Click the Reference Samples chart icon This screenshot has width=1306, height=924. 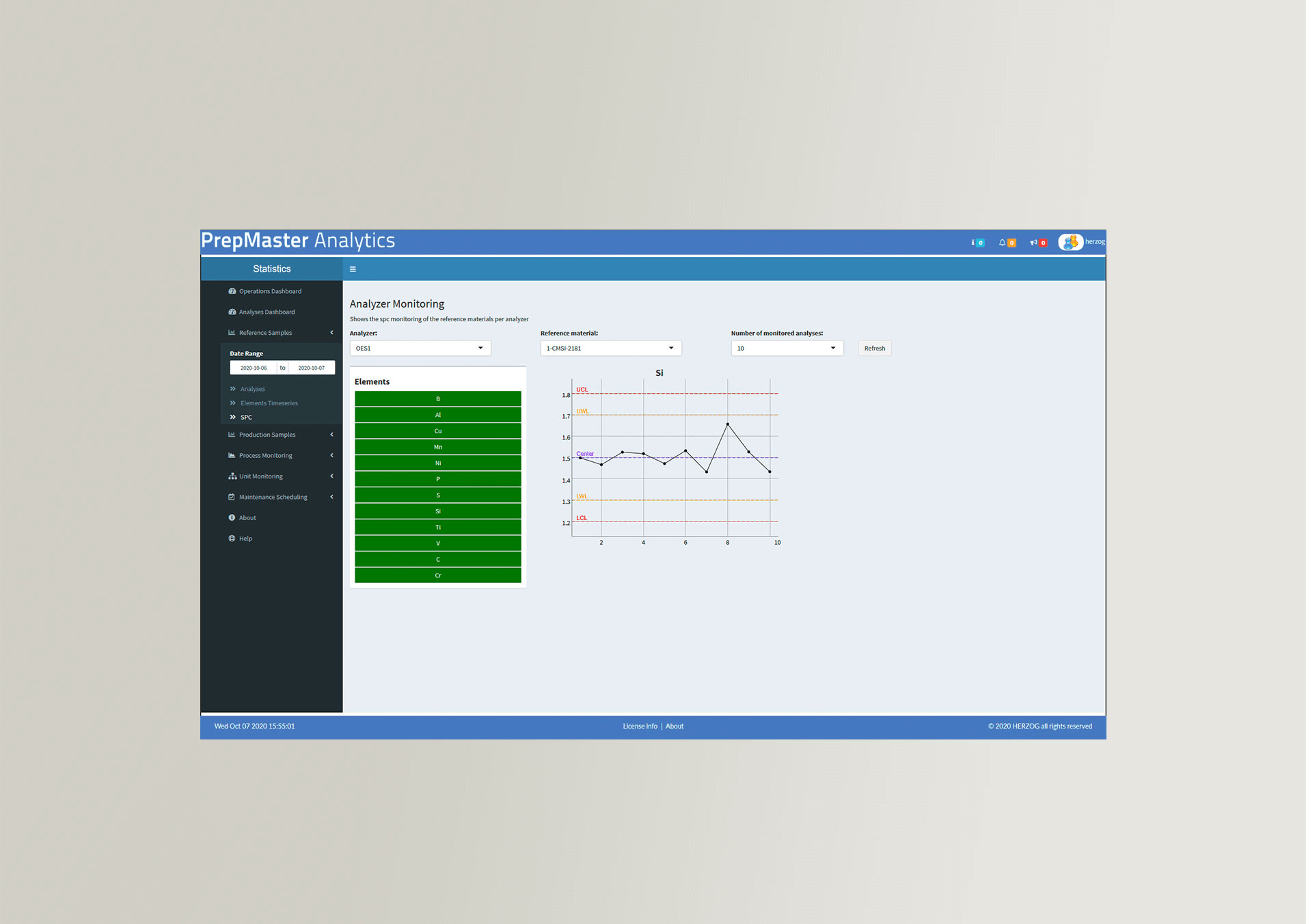click(232, 333)
